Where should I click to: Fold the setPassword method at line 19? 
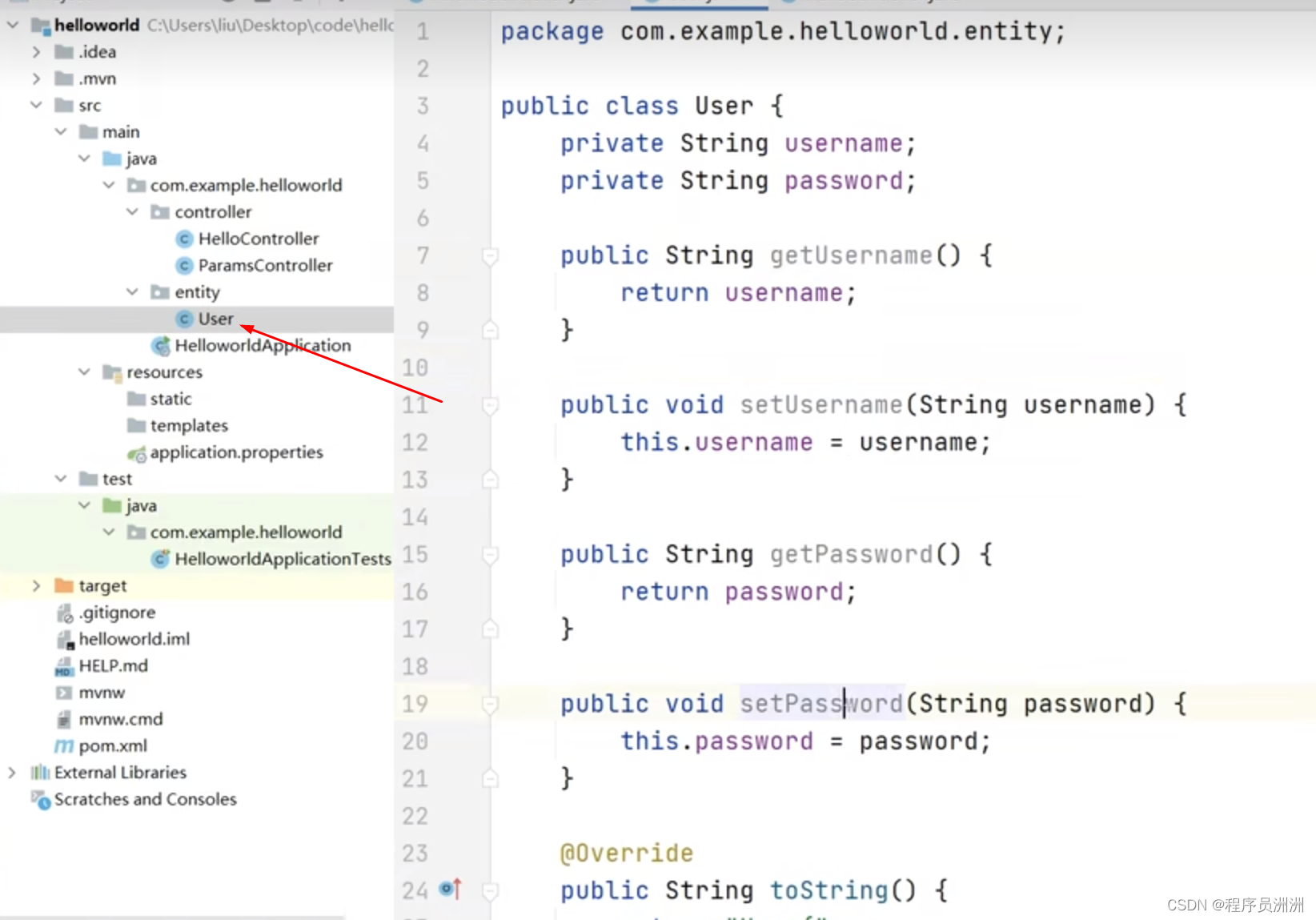pyautogui.click(x=490, y=704)
